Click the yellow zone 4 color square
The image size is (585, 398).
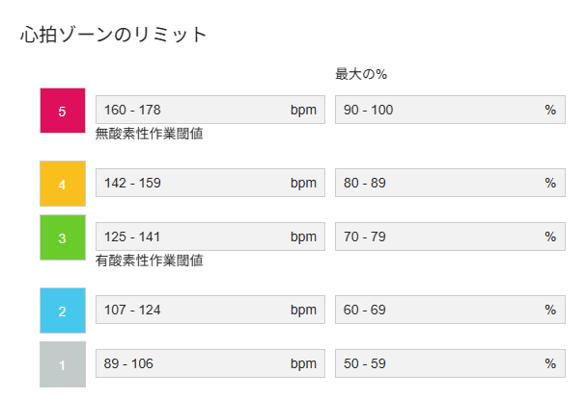[63, 184]
